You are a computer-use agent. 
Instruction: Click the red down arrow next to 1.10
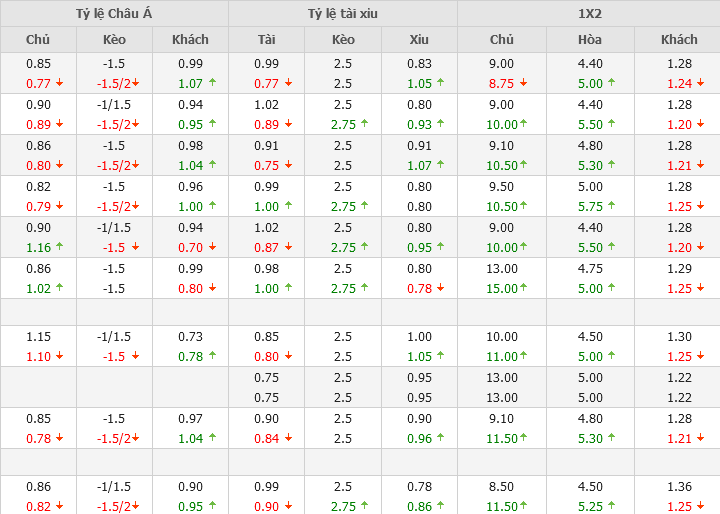[59, 357]
